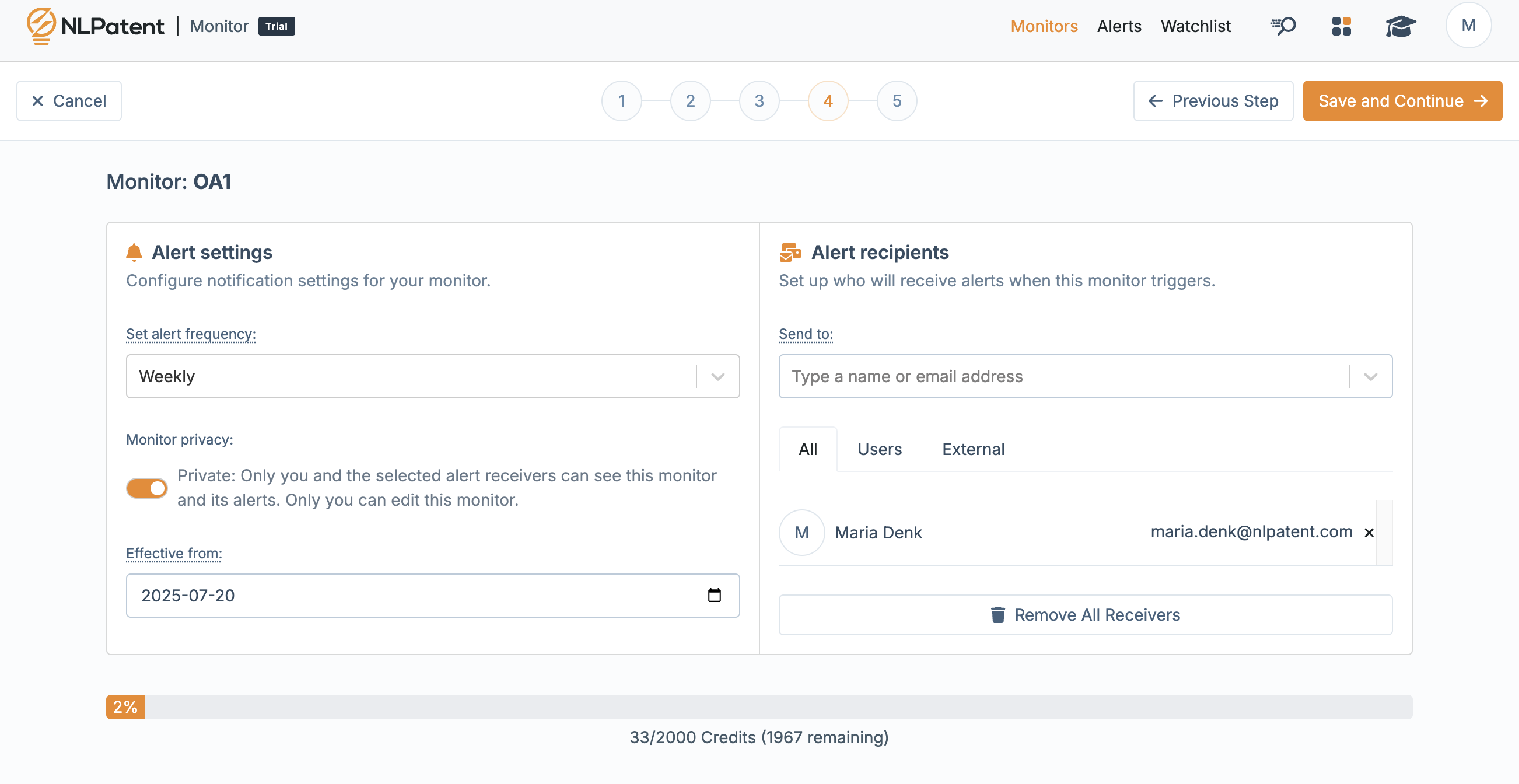The height and width of the screenshot is (784, 1519).
Task: Go back with Previous Step
Action: 1213,101
